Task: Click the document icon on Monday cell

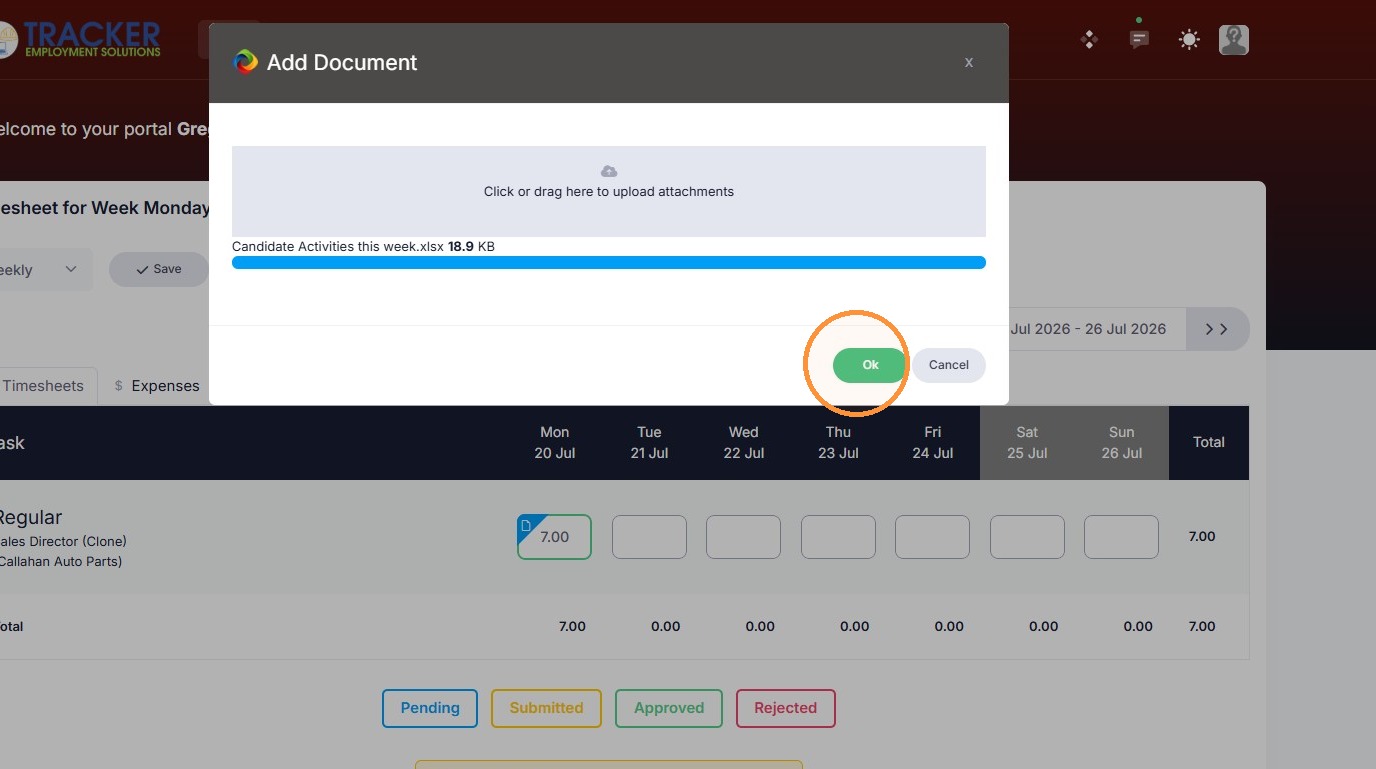Action: click(526, 525)
